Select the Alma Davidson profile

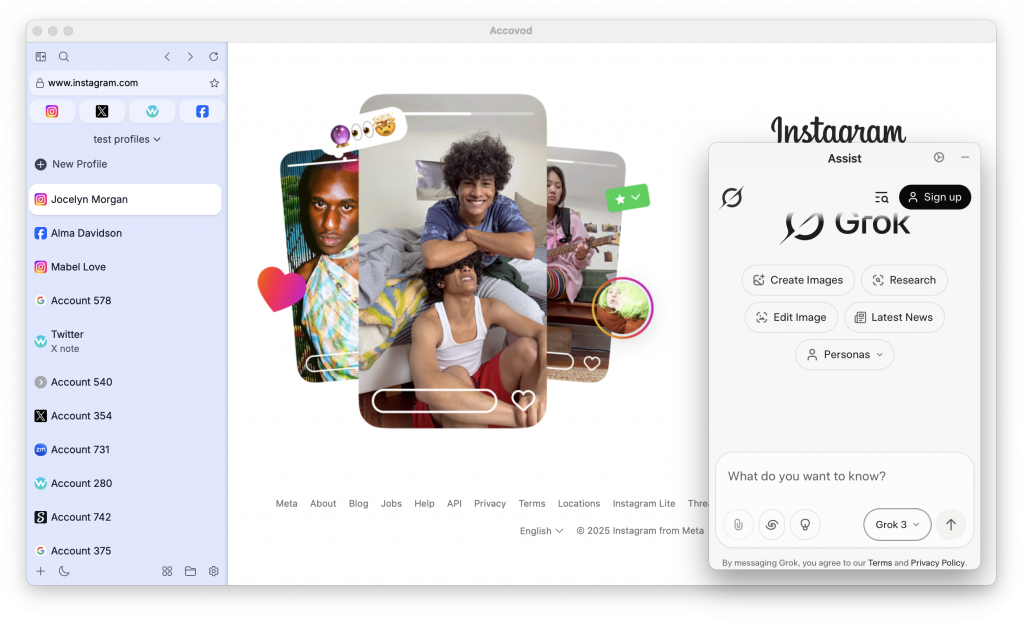click(125, 233)
